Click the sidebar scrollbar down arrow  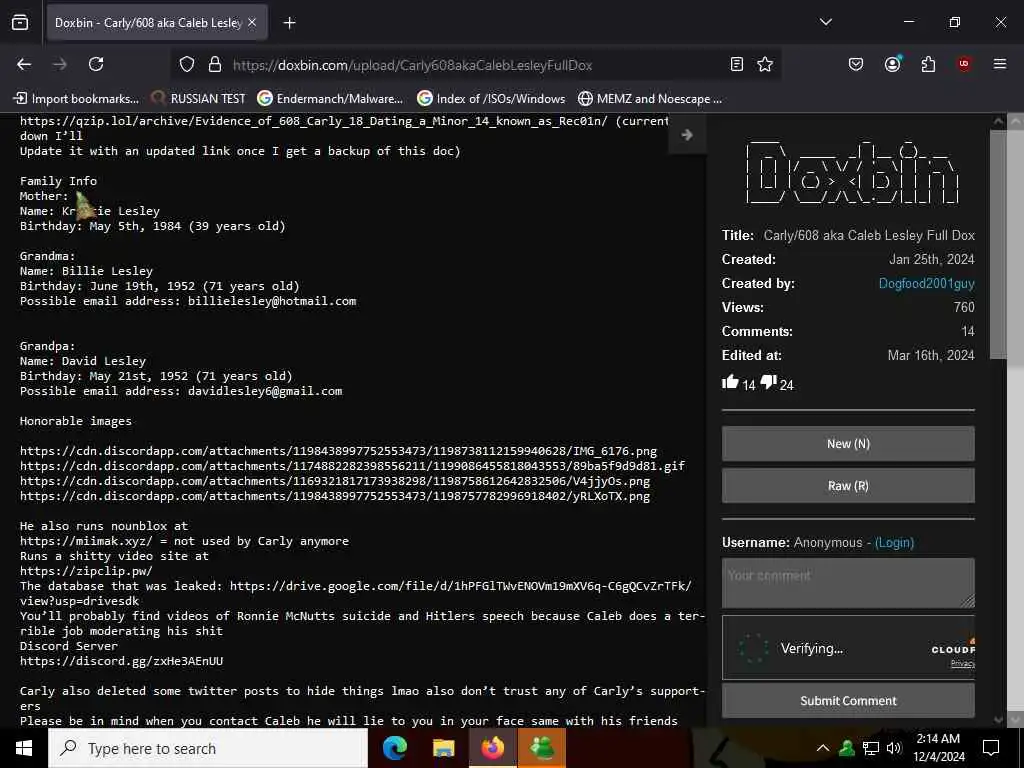[x=999, y=719]
